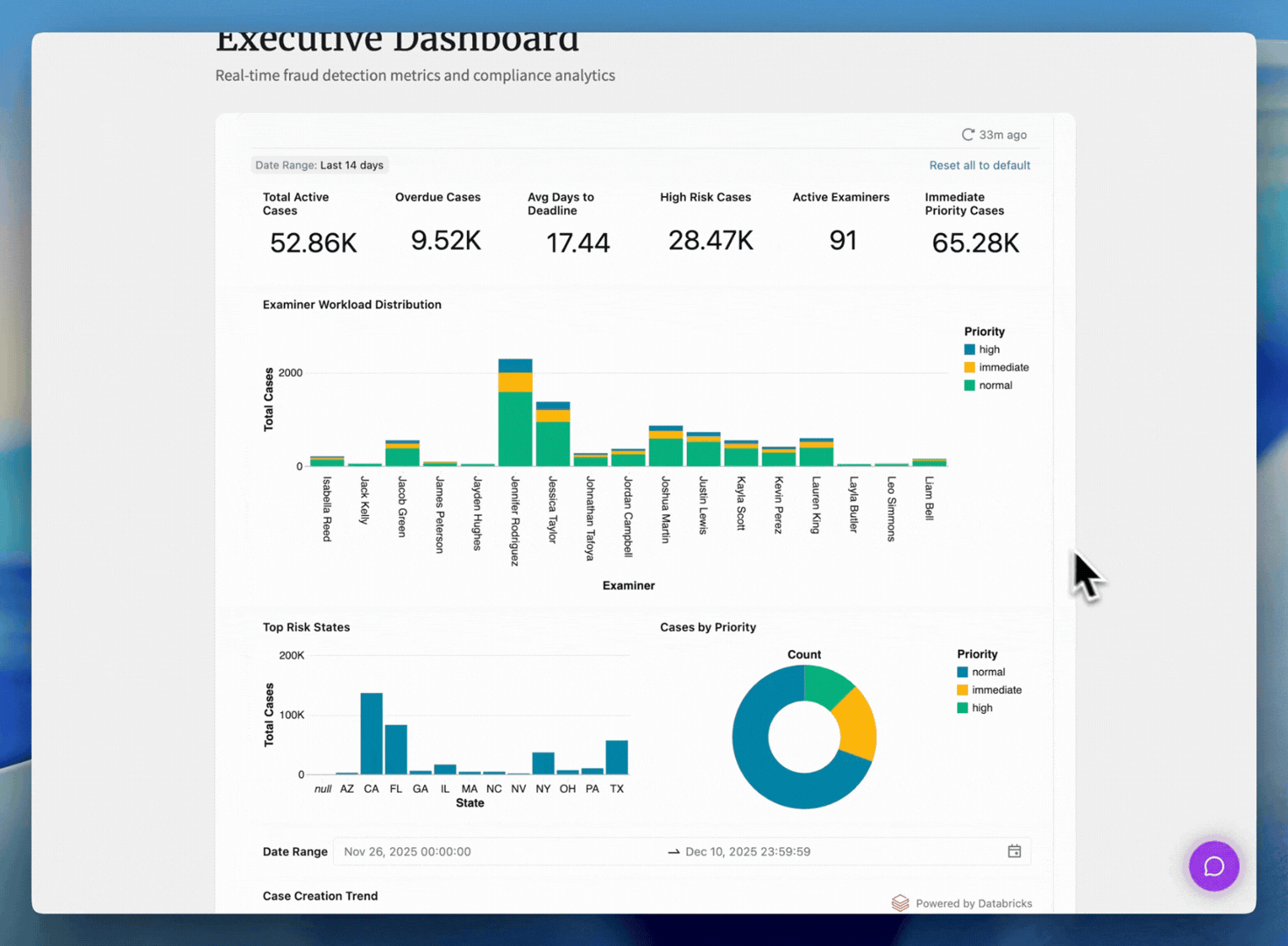Click the arrow icon between the two date fields

(673, 851)
